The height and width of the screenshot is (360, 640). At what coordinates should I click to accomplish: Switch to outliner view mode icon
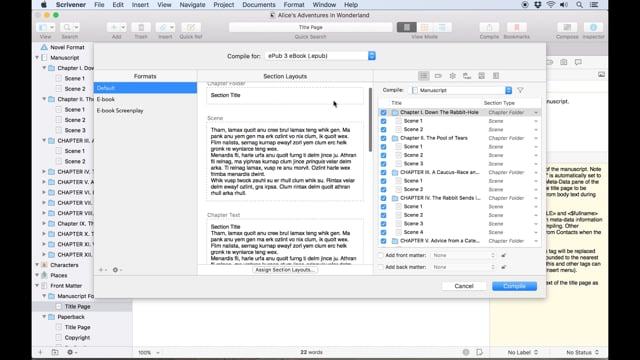(442, 27)
